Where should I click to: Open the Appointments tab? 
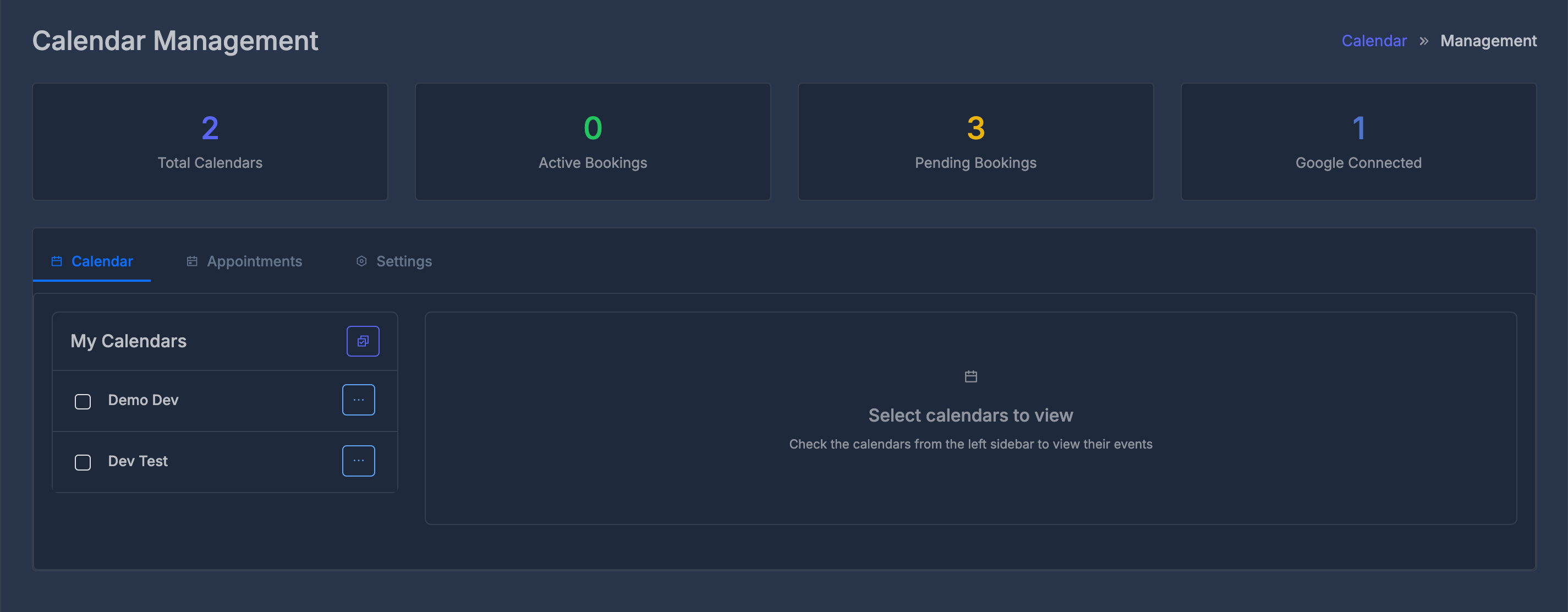coord(244,261)
